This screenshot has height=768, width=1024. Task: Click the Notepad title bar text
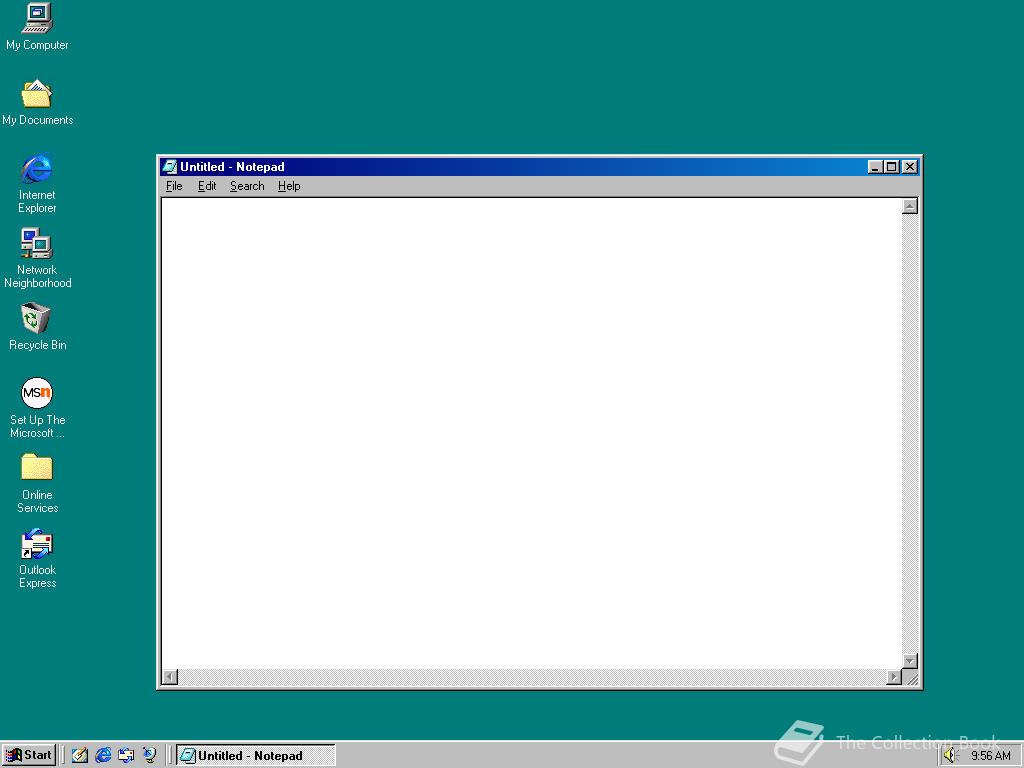pos(232,167)
